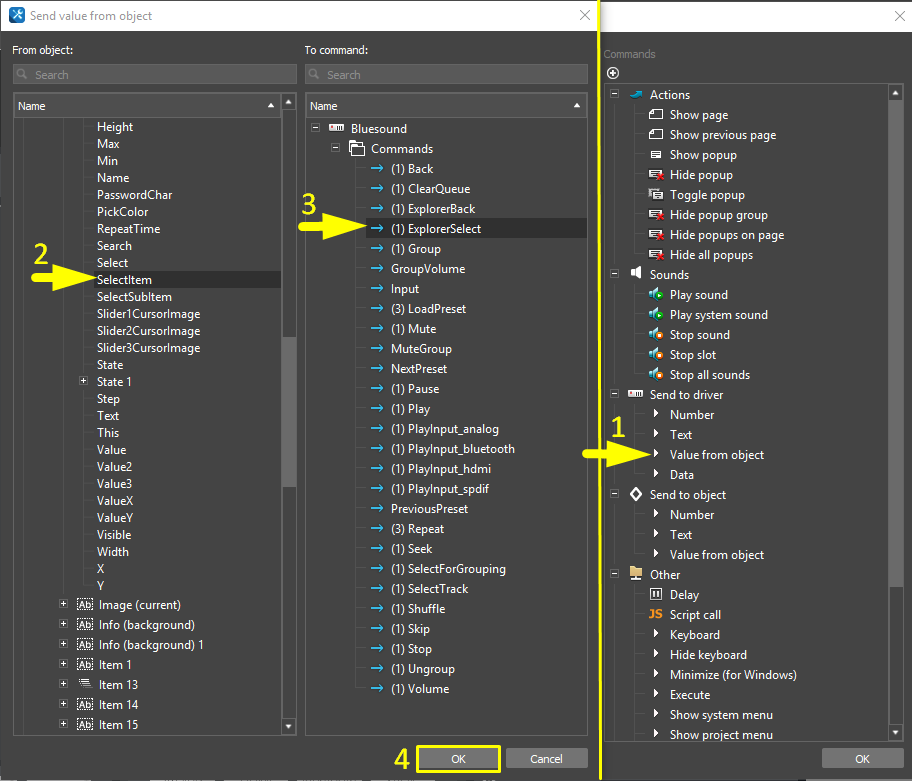Expand the Item 13 object node
The image size is (912, 781).
(x=64, y=685)
